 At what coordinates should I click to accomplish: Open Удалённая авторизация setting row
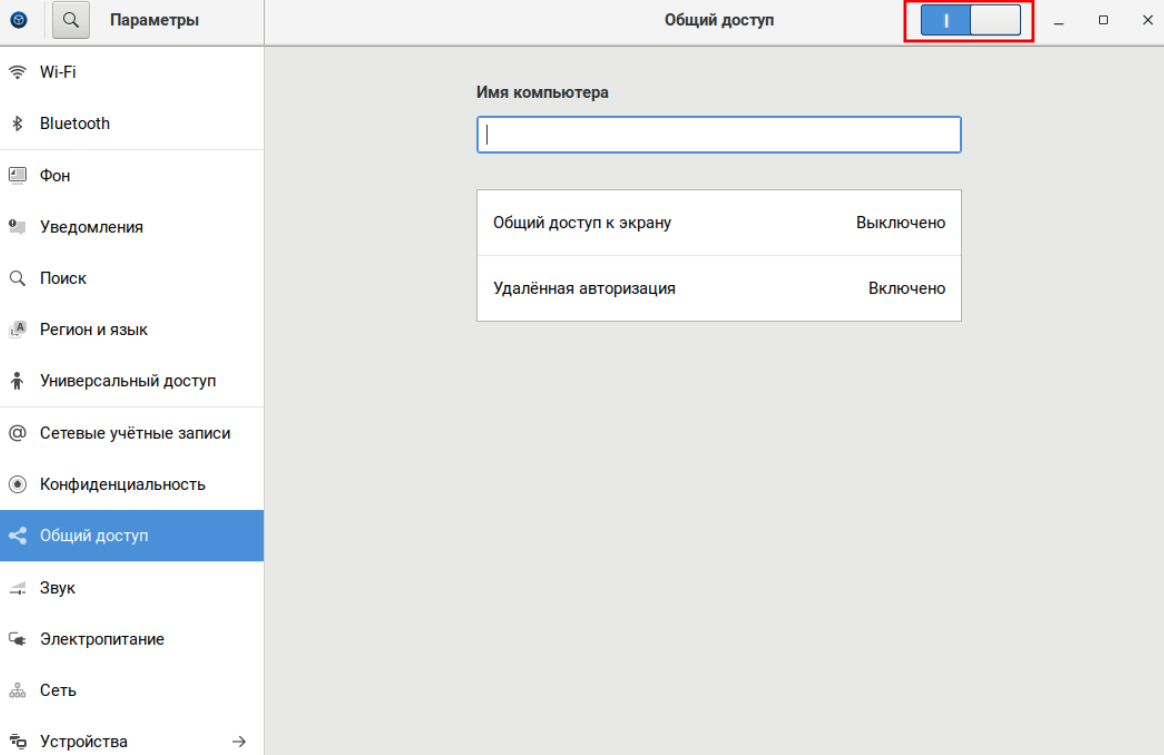pos(718,289)
